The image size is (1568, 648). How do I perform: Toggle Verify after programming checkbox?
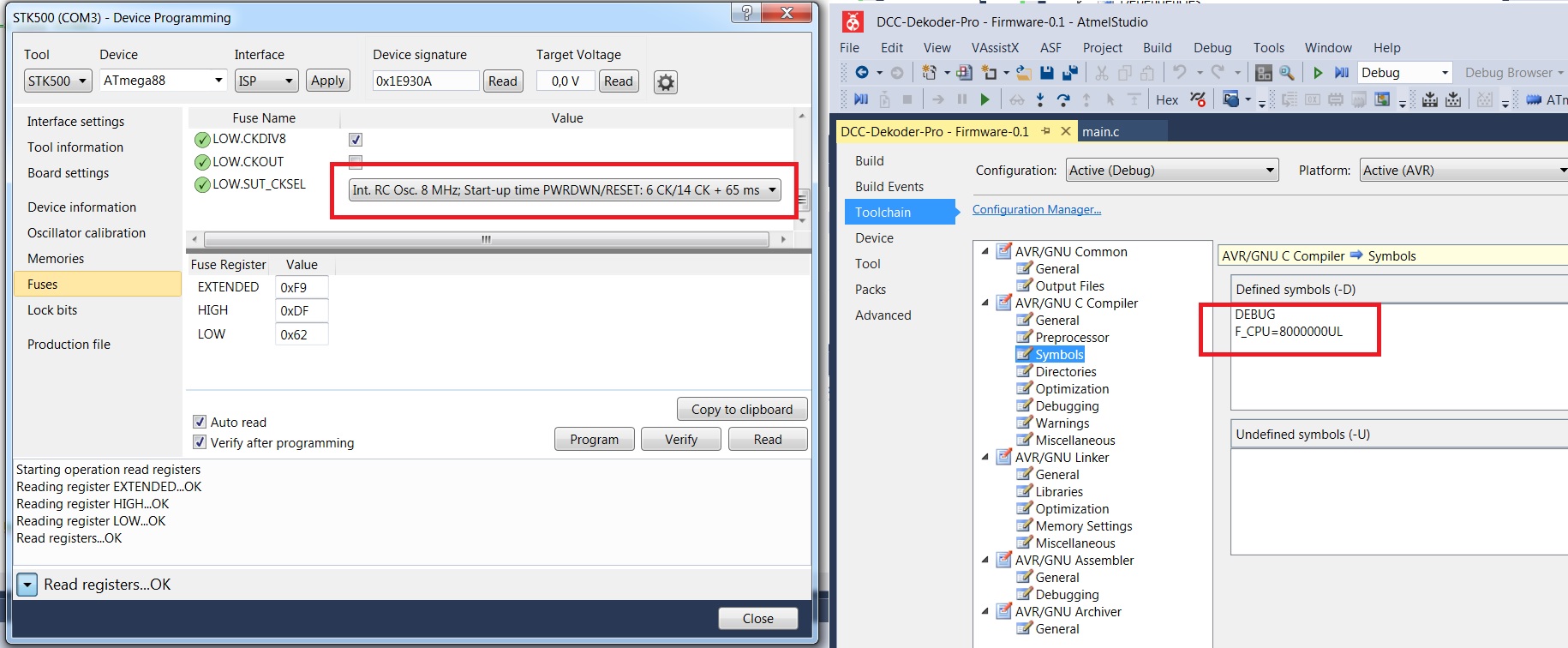[x=200, y=442]
